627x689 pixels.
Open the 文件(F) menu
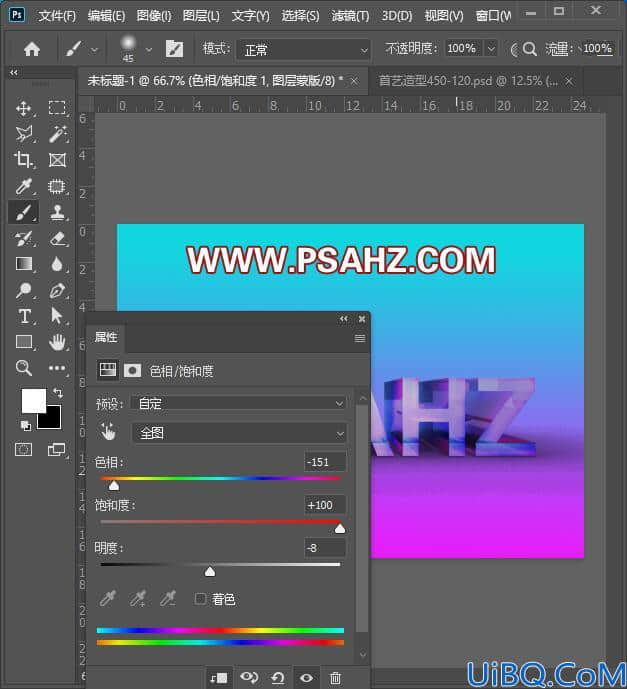tap(57, 16)
